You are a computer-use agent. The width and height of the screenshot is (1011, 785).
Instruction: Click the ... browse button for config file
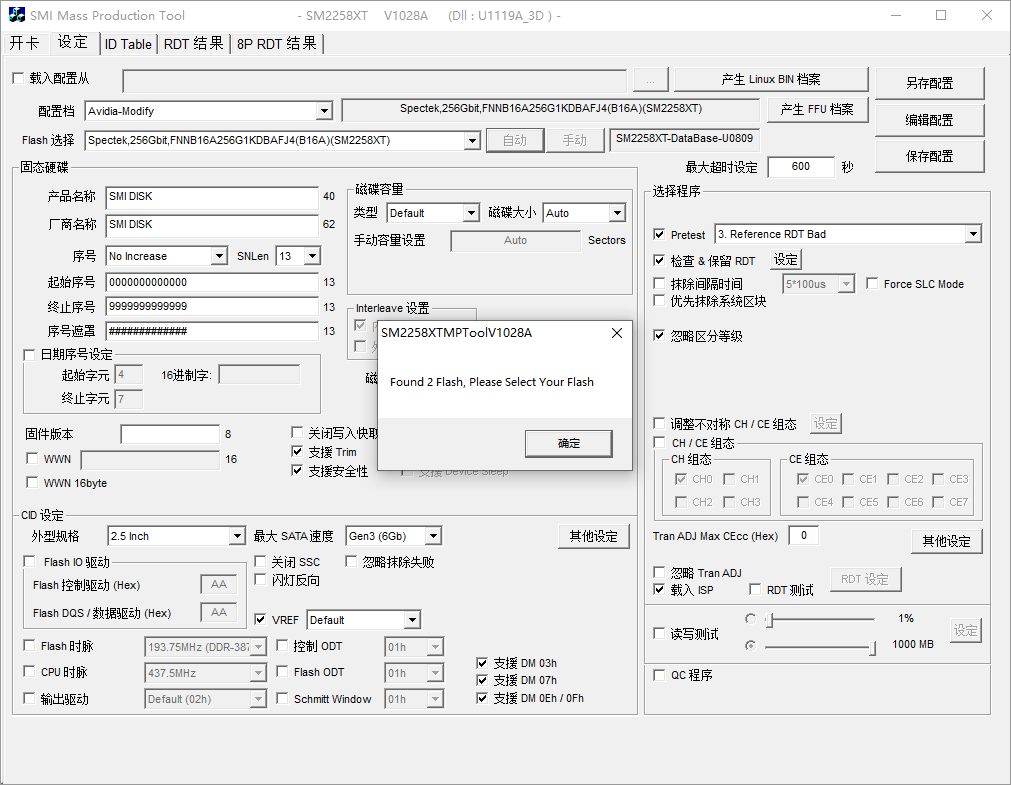point(650,81)
